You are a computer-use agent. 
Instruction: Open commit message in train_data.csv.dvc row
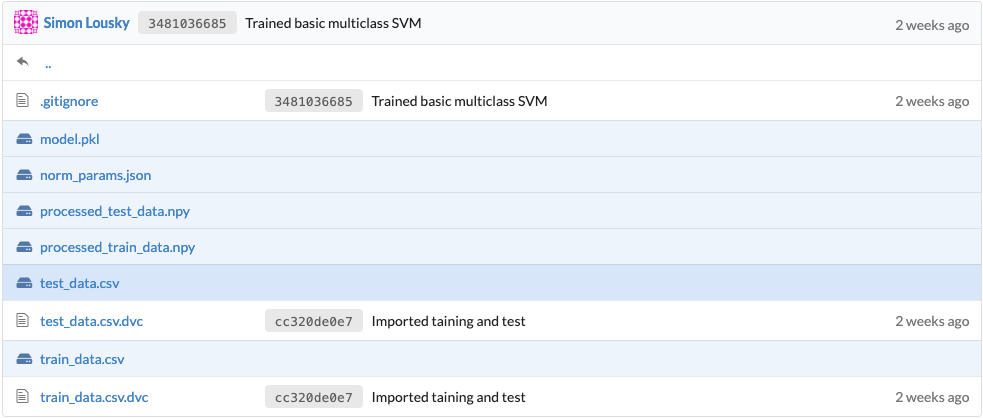pyautogui.click(x=448, y=397)
